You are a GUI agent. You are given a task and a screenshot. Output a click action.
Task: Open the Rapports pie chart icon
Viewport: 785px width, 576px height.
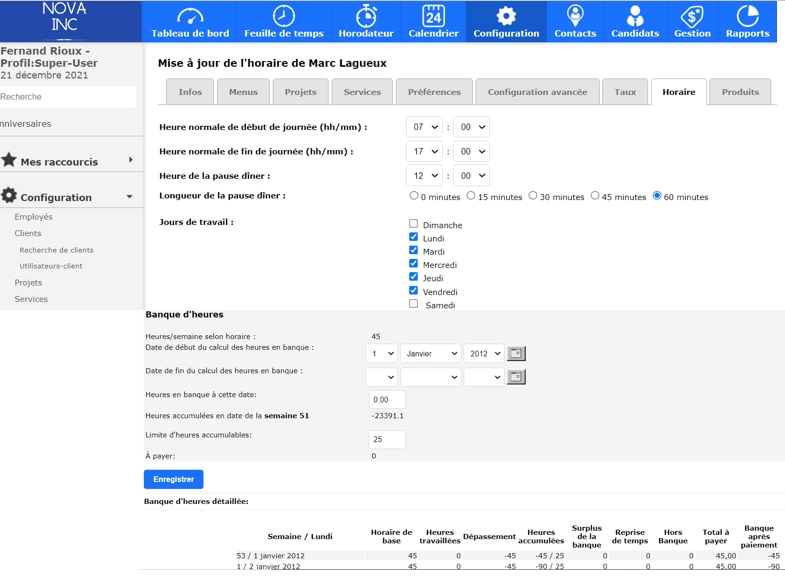(747, 16)
